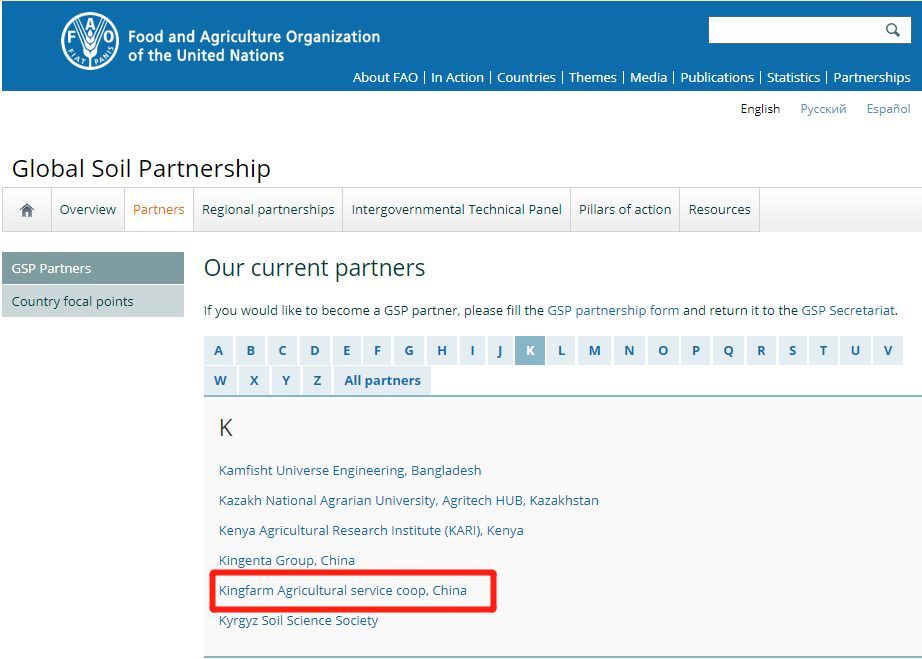Screen dimensions: 922x659
Task: Open Kamfisht Universe Engineering, Bangladesh link
Action: pyautogui.click(x=350, y=470)
